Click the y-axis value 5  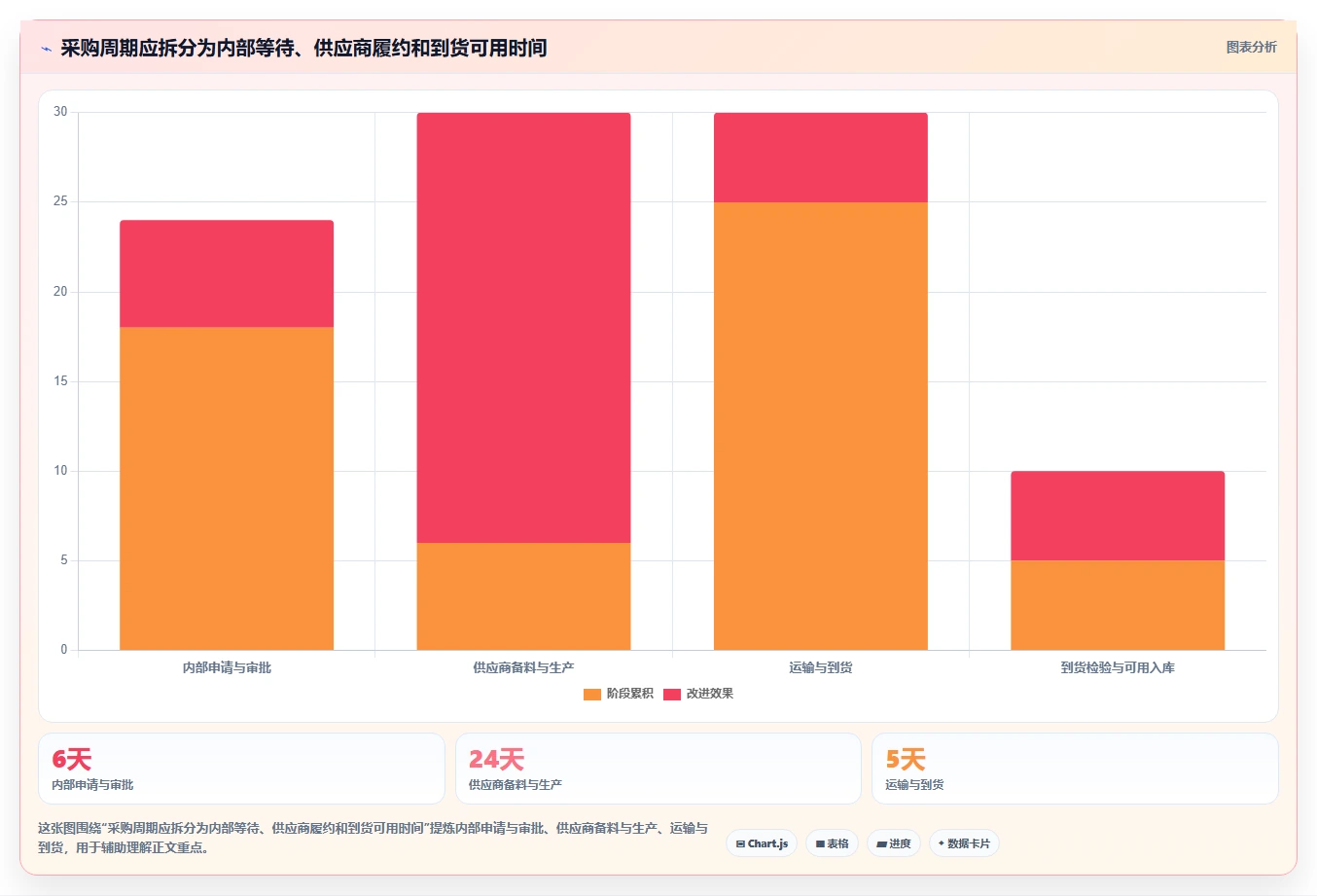[x=64, y=560]
